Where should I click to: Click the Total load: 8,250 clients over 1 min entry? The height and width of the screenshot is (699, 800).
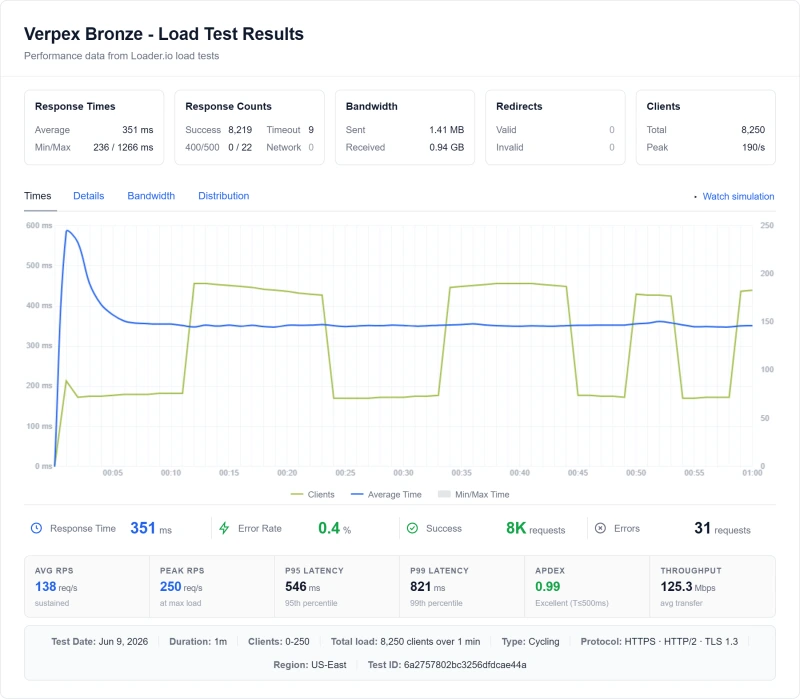(405, 641)
